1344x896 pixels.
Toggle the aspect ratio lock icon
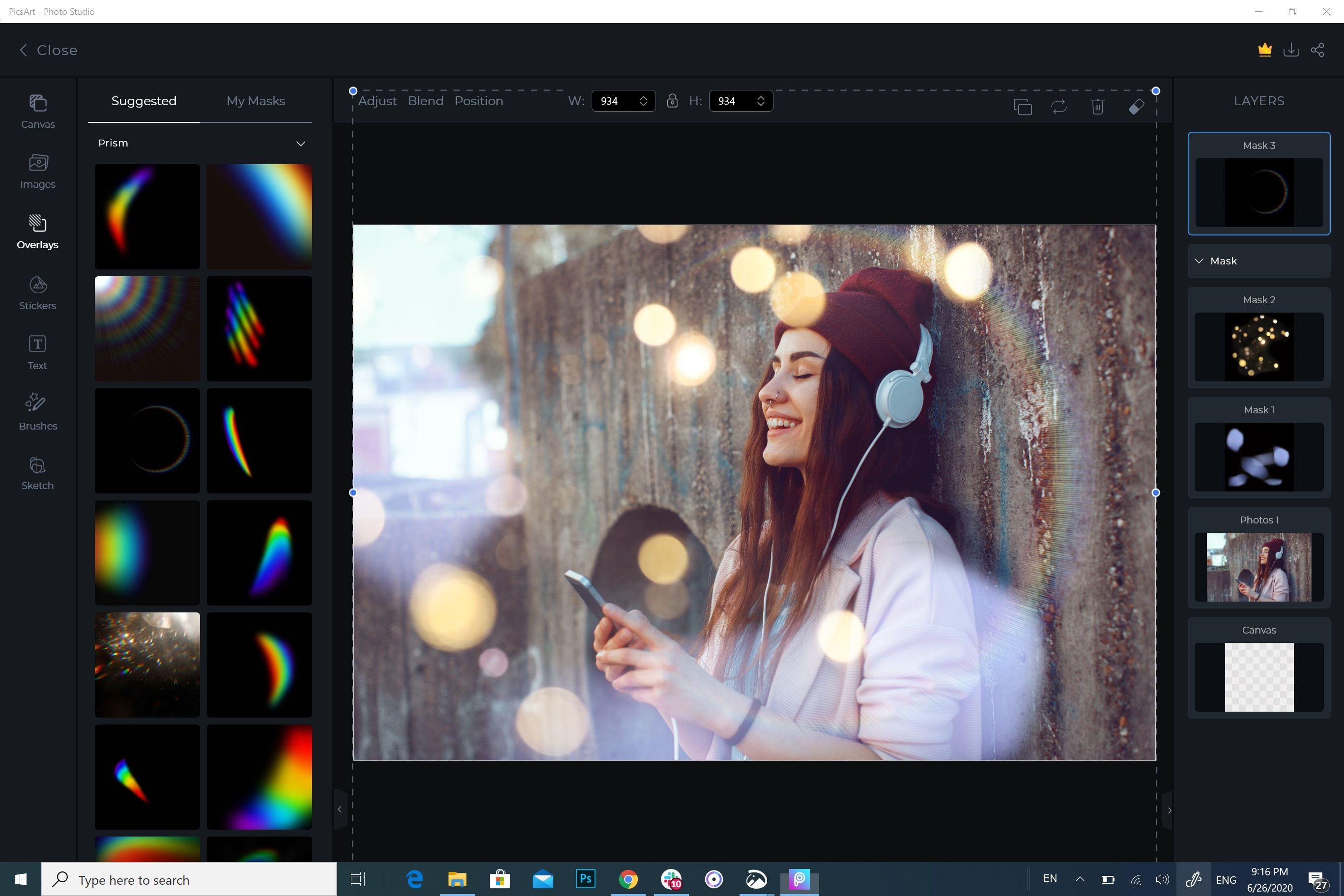coord(672,100)
